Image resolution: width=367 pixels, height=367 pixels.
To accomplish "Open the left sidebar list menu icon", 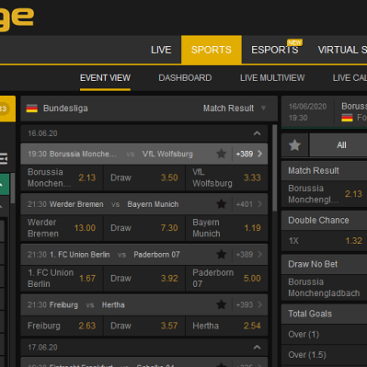I will [x=3, y=159].
